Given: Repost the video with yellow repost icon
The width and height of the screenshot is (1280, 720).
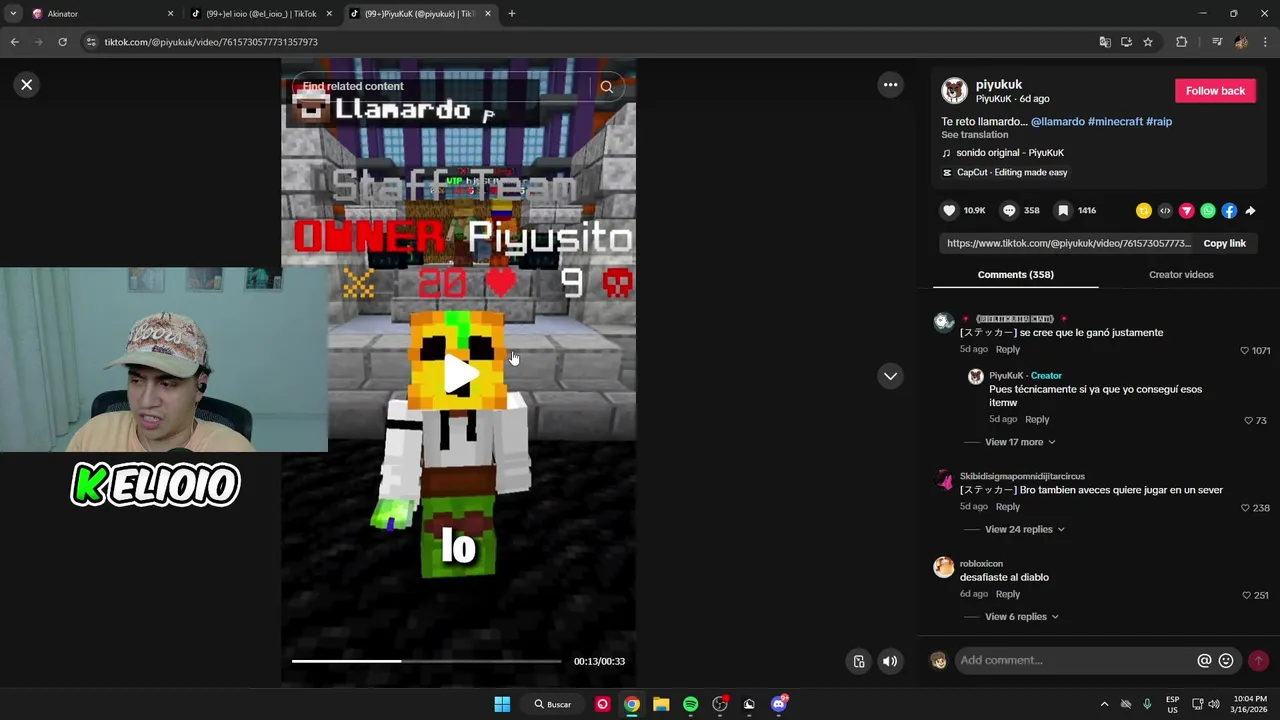Looking at the screenshot, I should click(x=1143, y=211).
